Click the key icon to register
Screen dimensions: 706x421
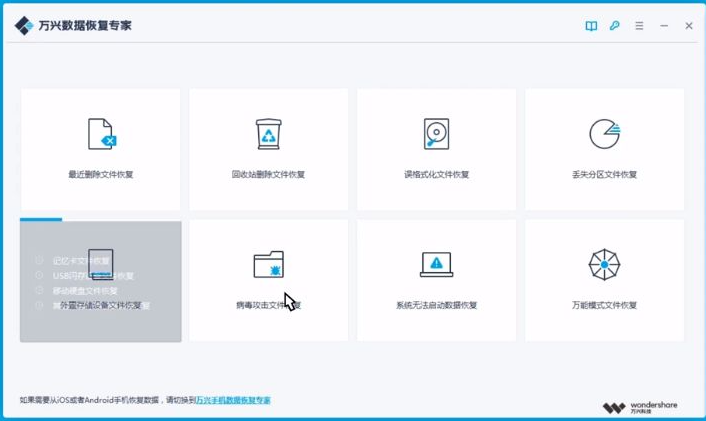tap(616, 26)
